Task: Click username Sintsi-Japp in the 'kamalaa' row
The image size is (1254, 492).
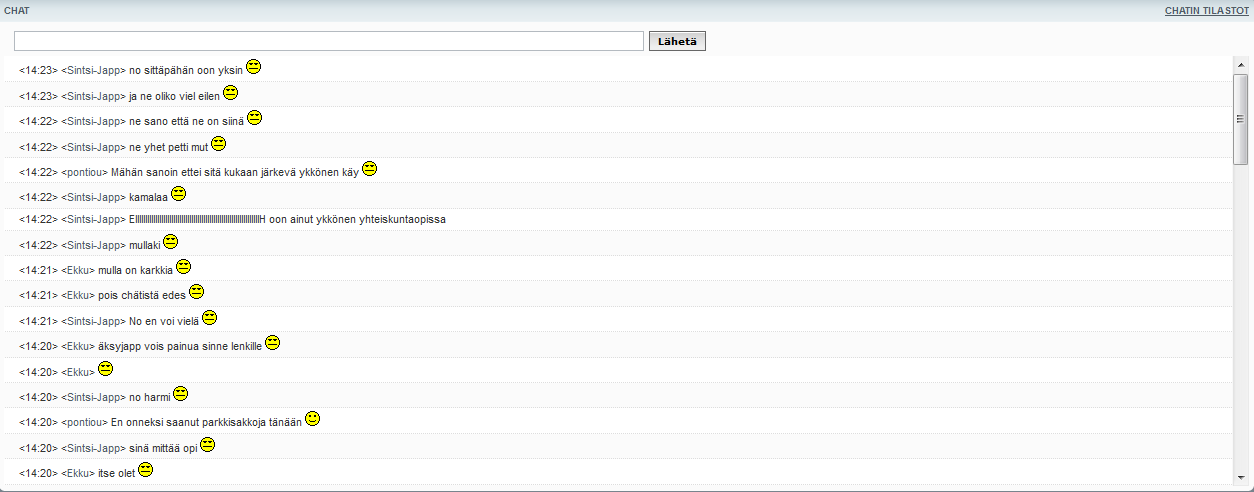Action: point(94,198)
